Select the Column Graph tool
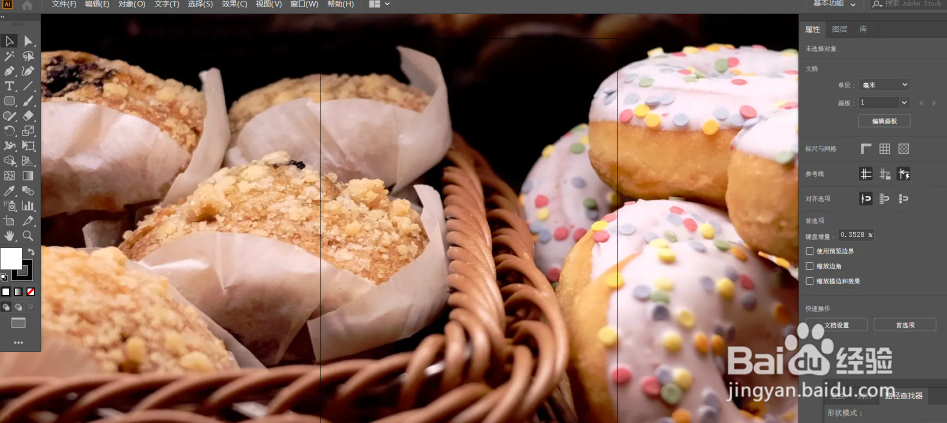This screenshot has width=947, height=423. pyautogui.click(x=28, y=205)
